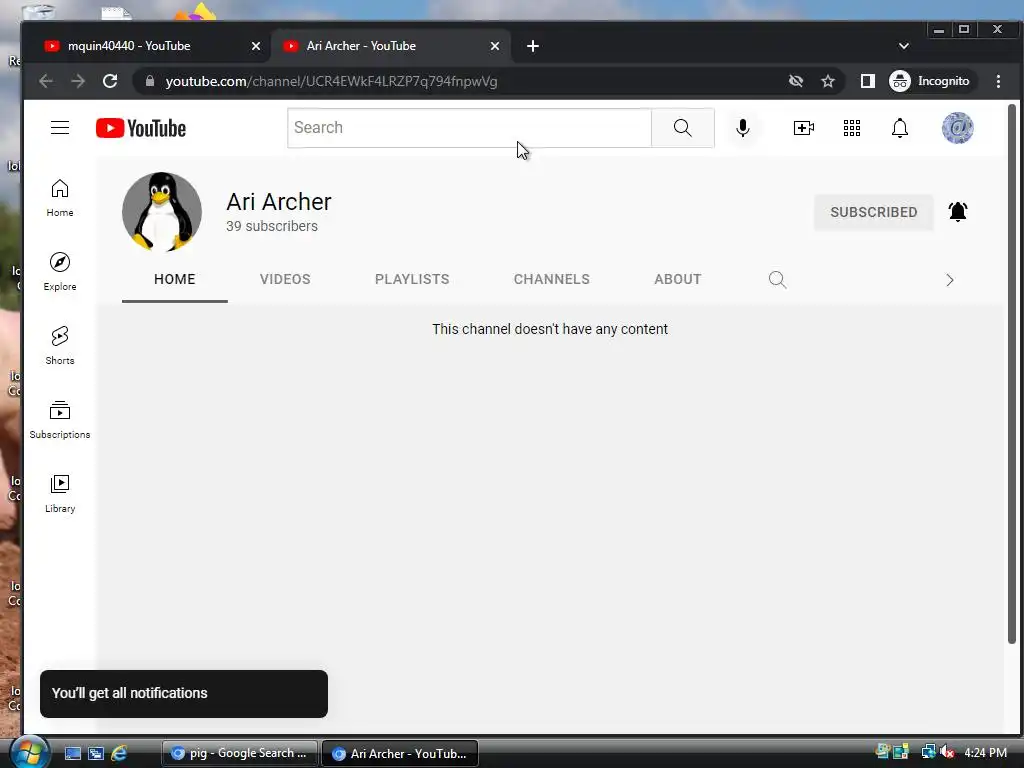Close the Ari Archer tab
Image resolution: width=1024 pixels, height=768 pixels.
[495, 46]
